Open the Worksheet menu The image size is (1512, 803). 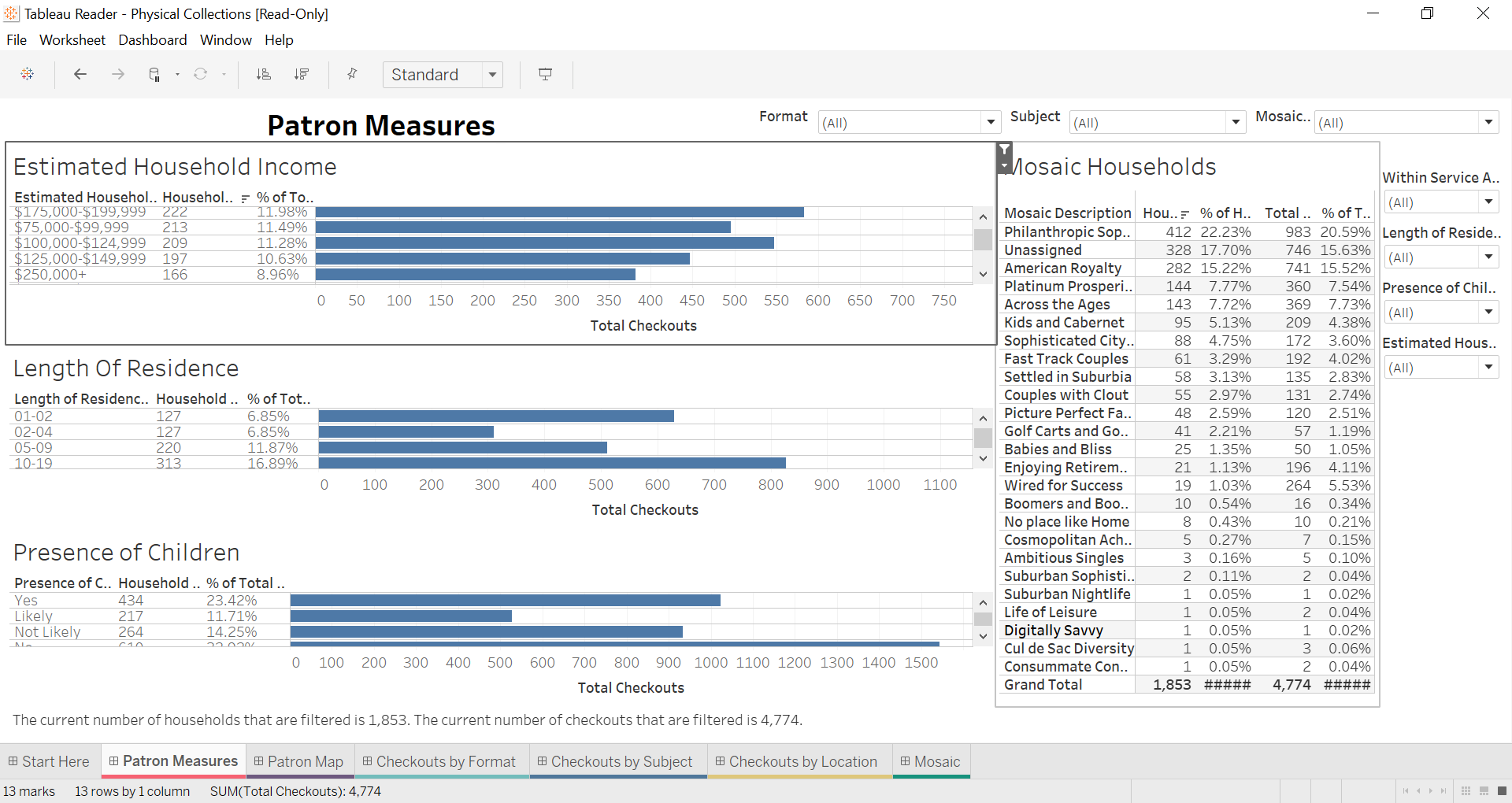72,40
